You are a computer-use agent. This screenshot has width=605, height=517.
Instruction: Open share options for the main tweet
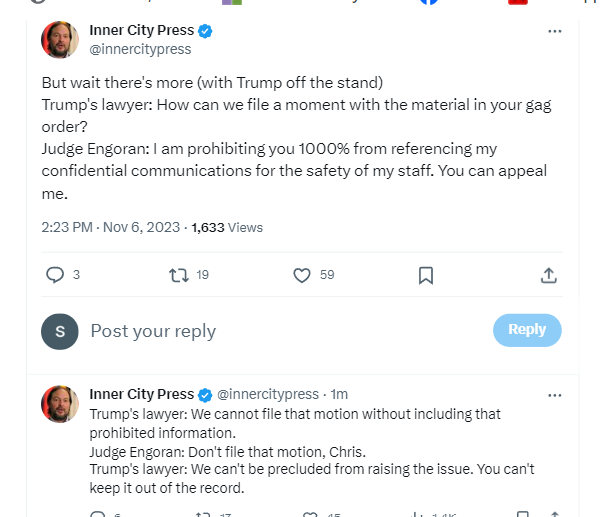[549, 275]
